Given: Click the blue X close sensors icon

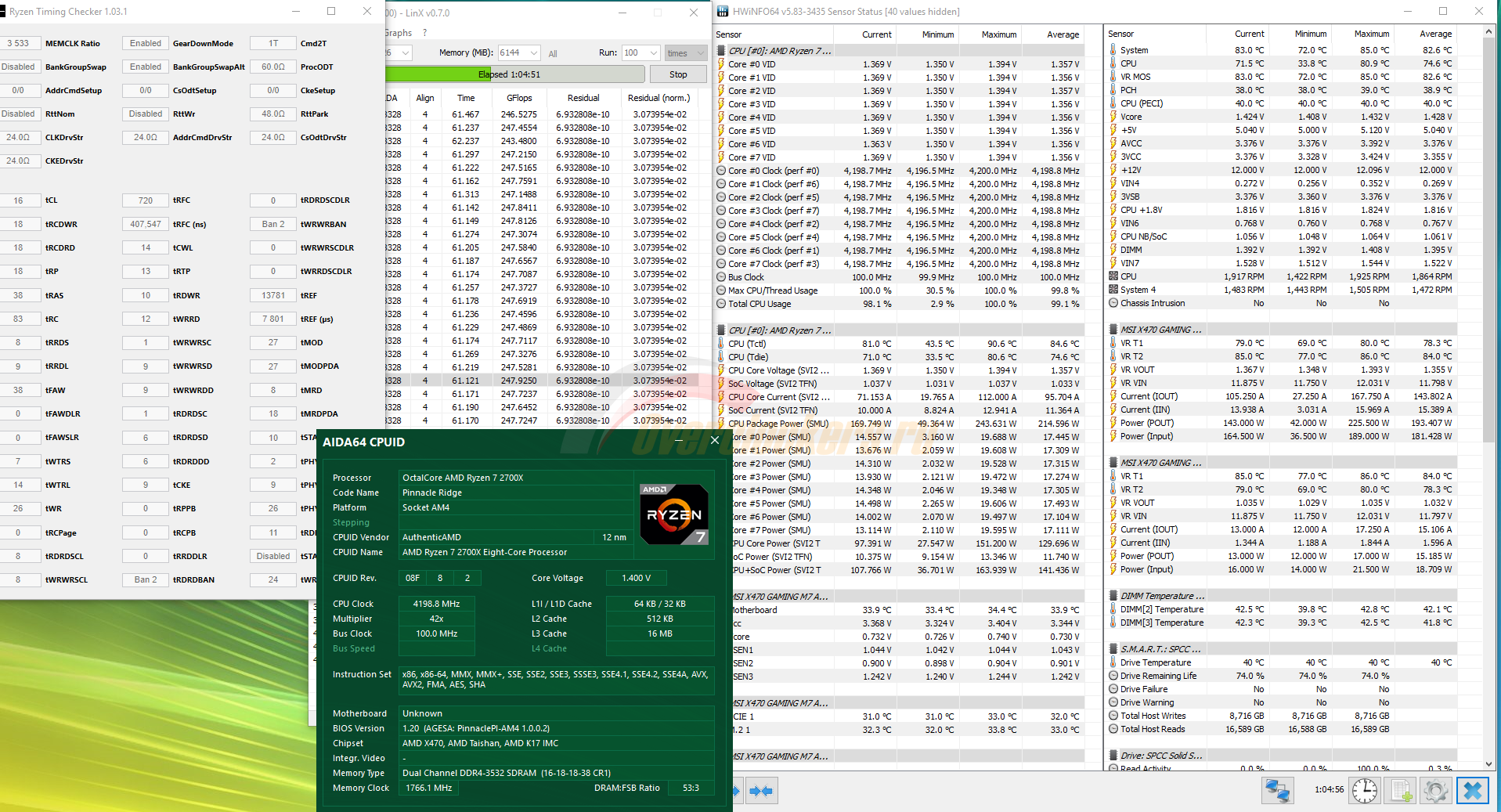Looking at the screenshot, I should [x=1472, y=791].
